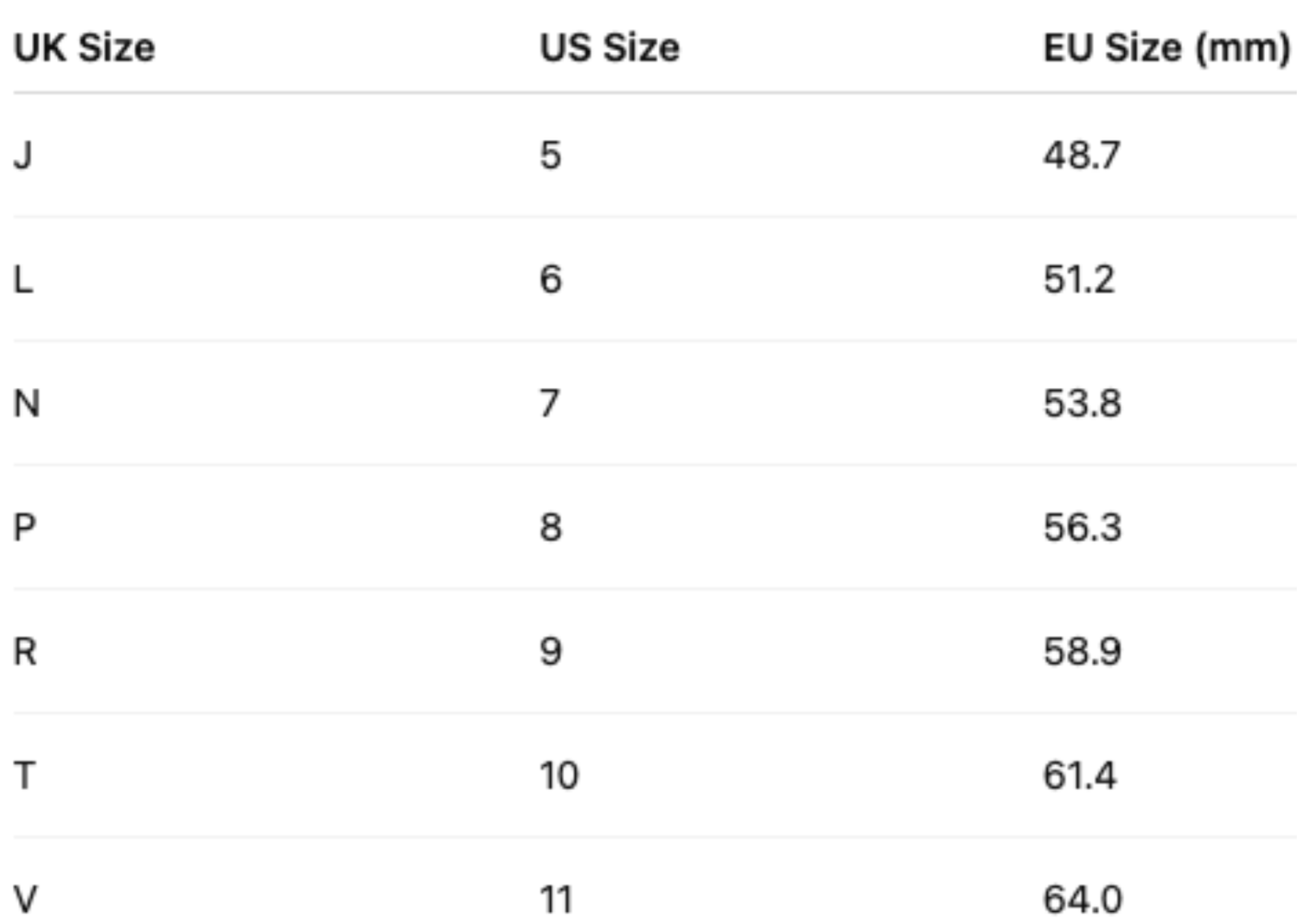The width and height of the screenshot is (1297, 924).
Task: Click US size 9 value
Action: click(x=551, y=651)
